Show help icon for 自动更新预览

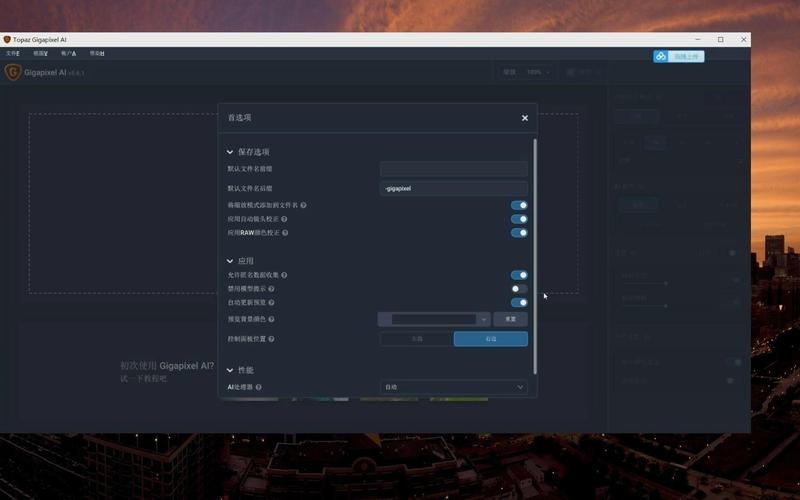click(271, 303)
